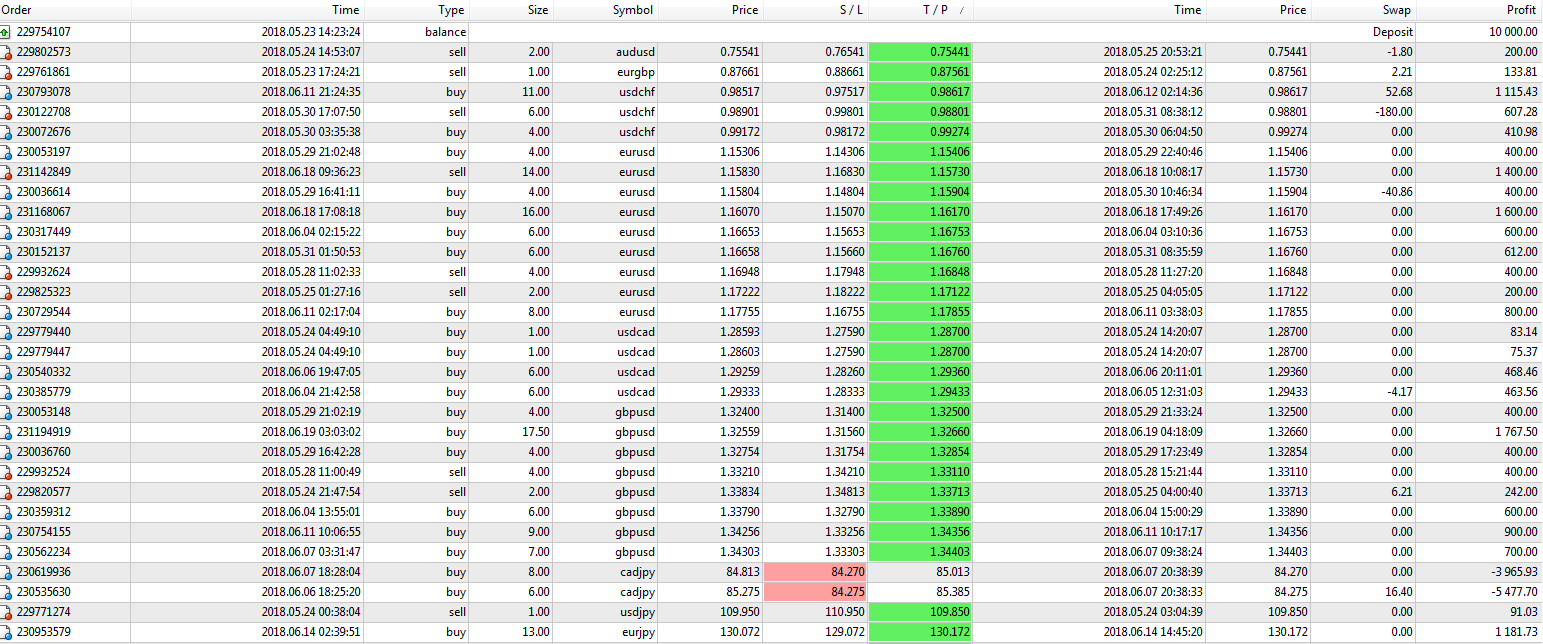The width and height of the screenshot is (1543, 644).
Task: Select order number 229771274
Action: pyautogui.click(x=44, y=612)
